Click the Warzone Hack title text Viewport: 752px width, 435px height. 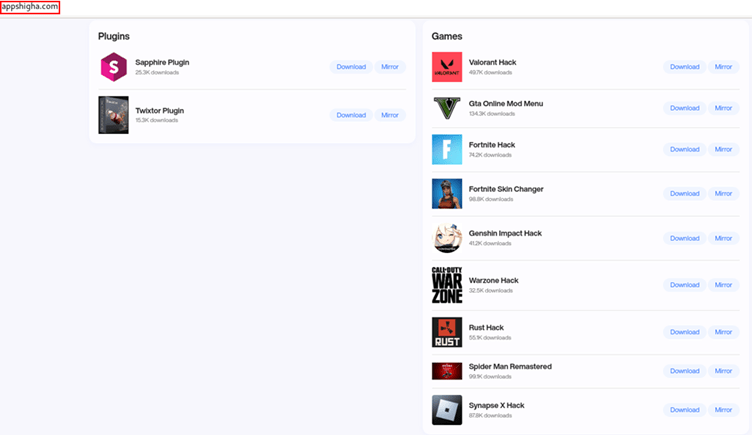tap(494, 280)
